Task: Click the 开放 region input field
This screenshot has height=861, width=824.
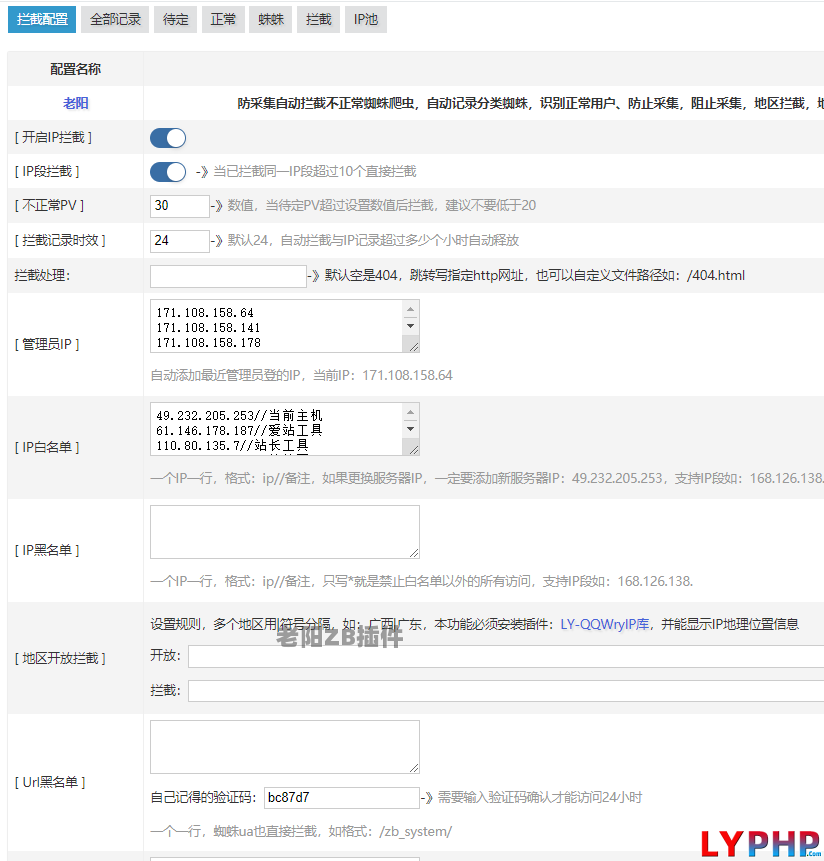Action: 506,656
